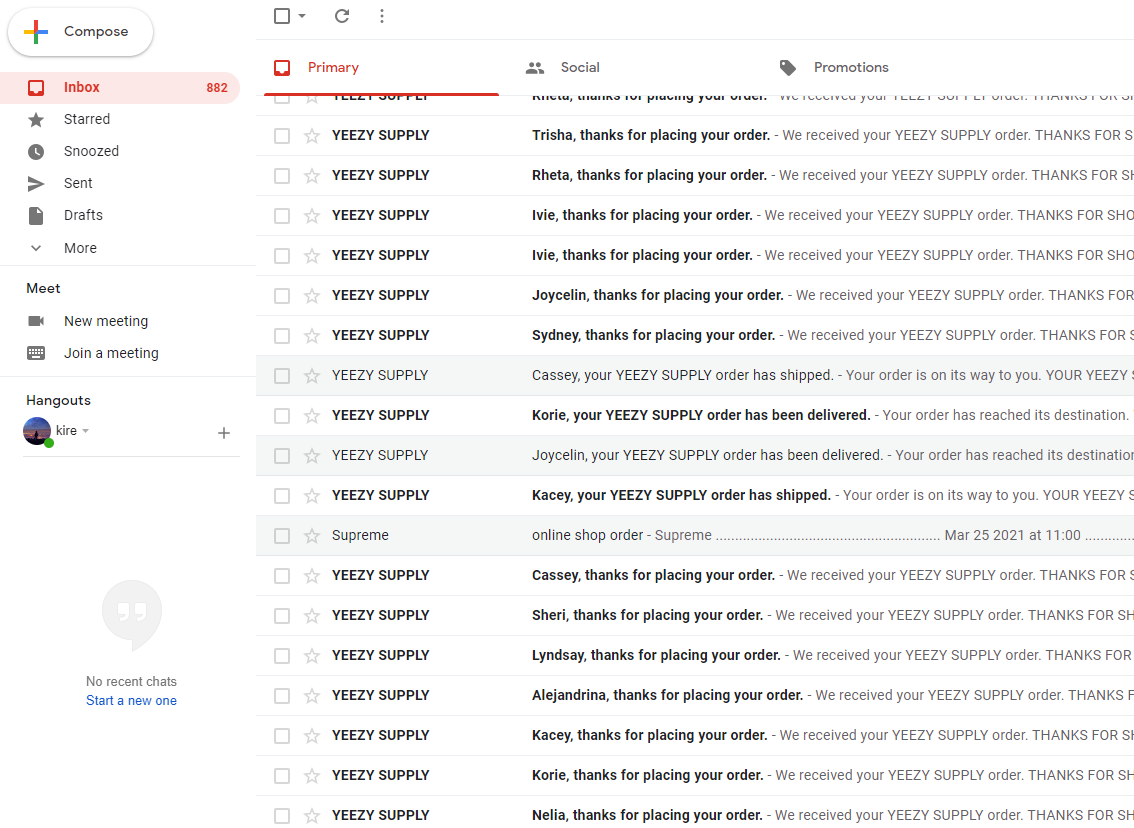Click the kire profile avatar
Screen dimensions: 1134x828
(x=37, y=431)
